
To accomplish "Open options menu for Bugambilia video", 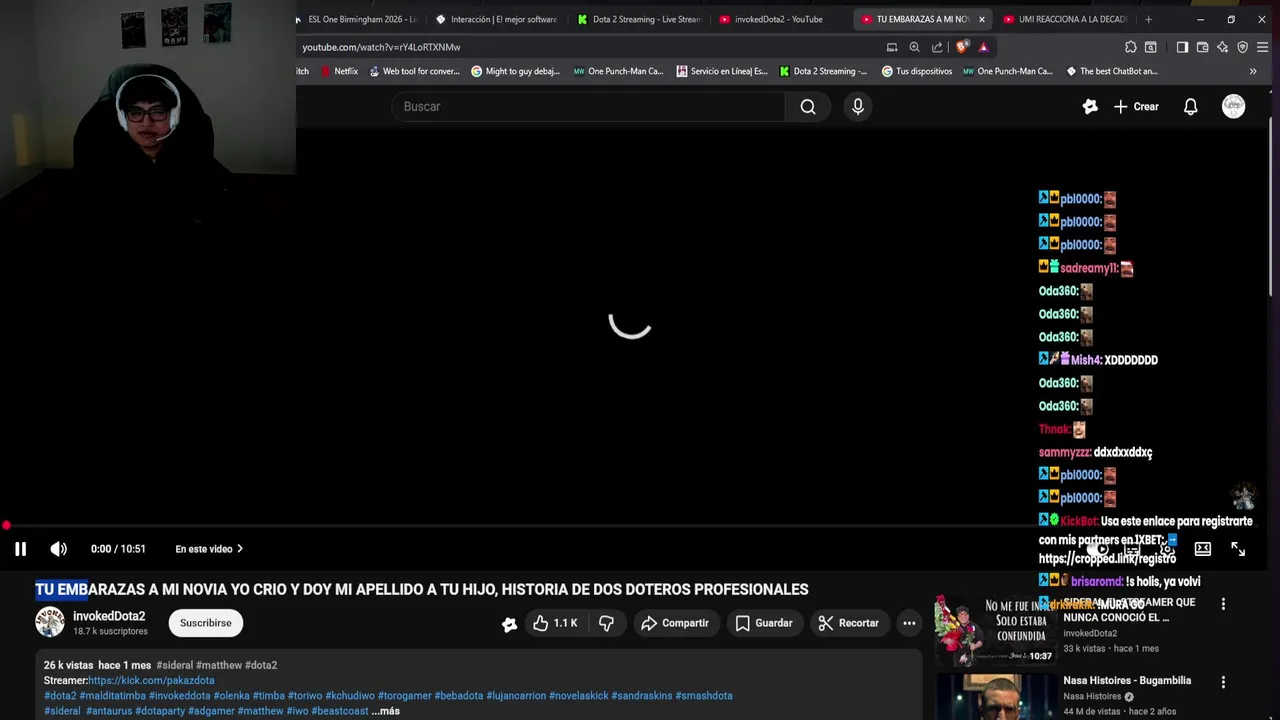I will click(x=1223, y=682).
